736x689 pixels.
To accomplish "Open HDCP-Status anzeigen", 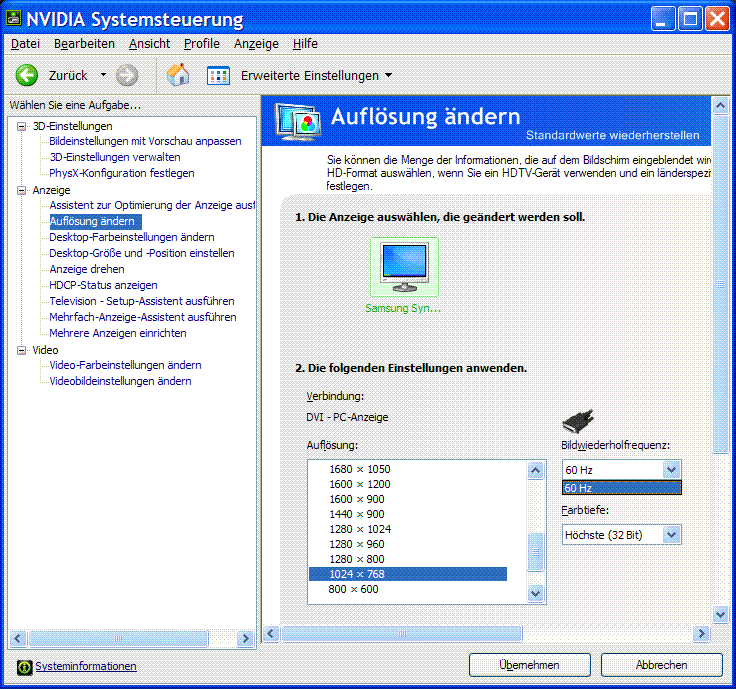I will [x=103, y=285].
